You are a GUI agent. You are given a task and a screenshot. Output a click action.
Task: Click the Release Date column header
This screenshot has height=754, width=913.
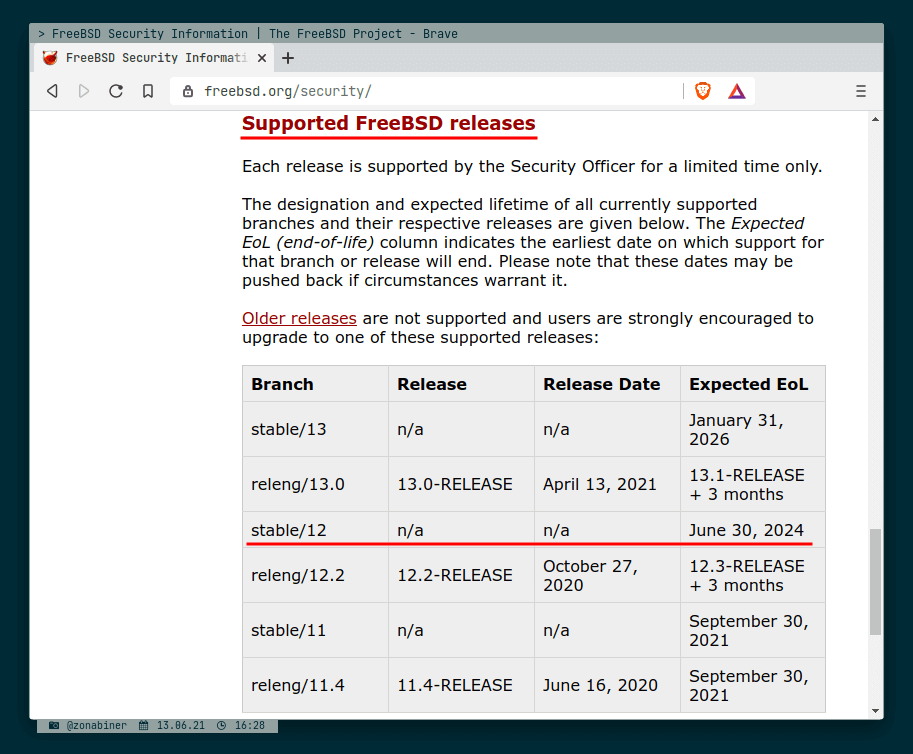coord(607,384)
